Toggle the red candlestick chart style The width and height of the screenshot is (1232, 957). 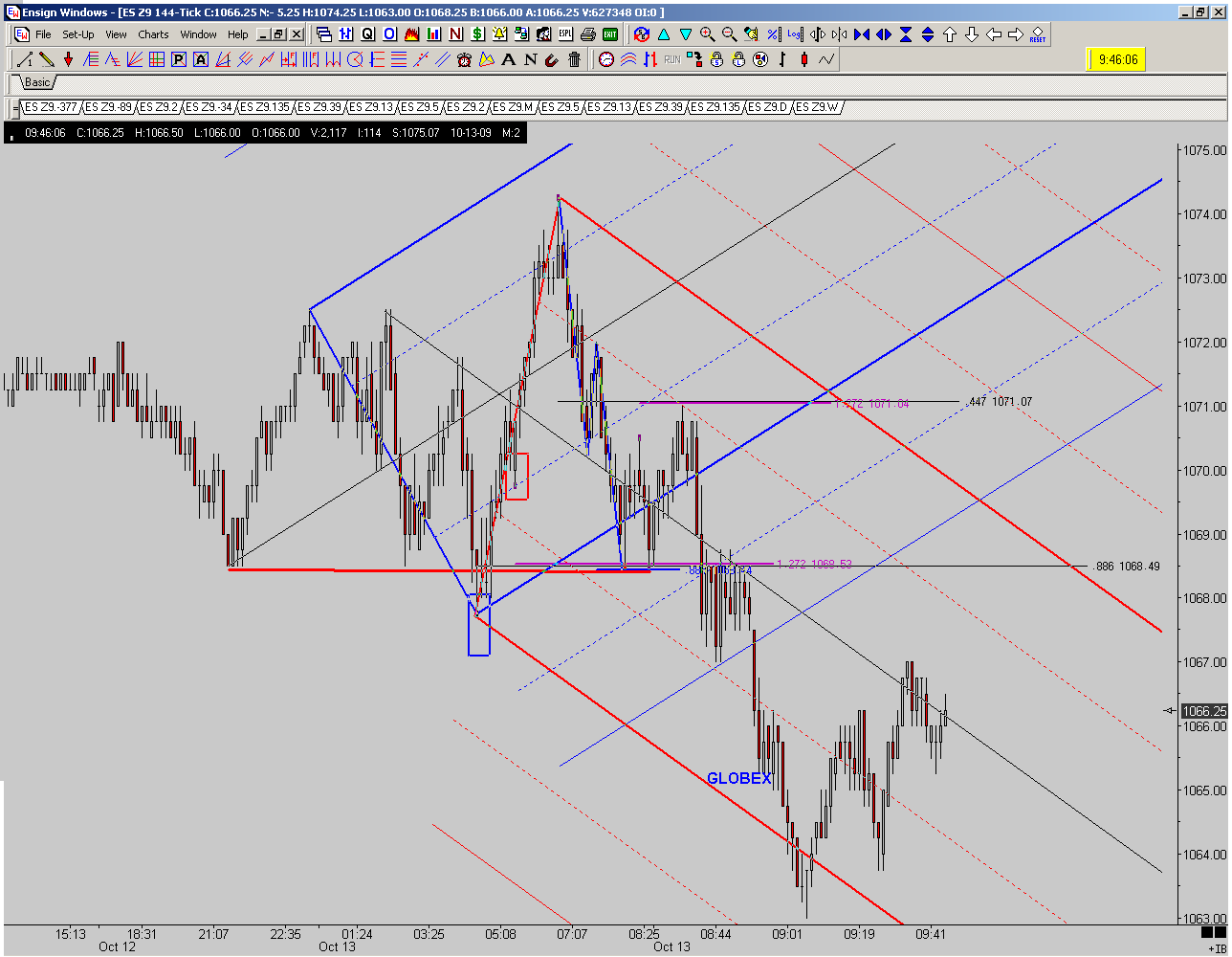pyautogui.click(x=804, y=59)
